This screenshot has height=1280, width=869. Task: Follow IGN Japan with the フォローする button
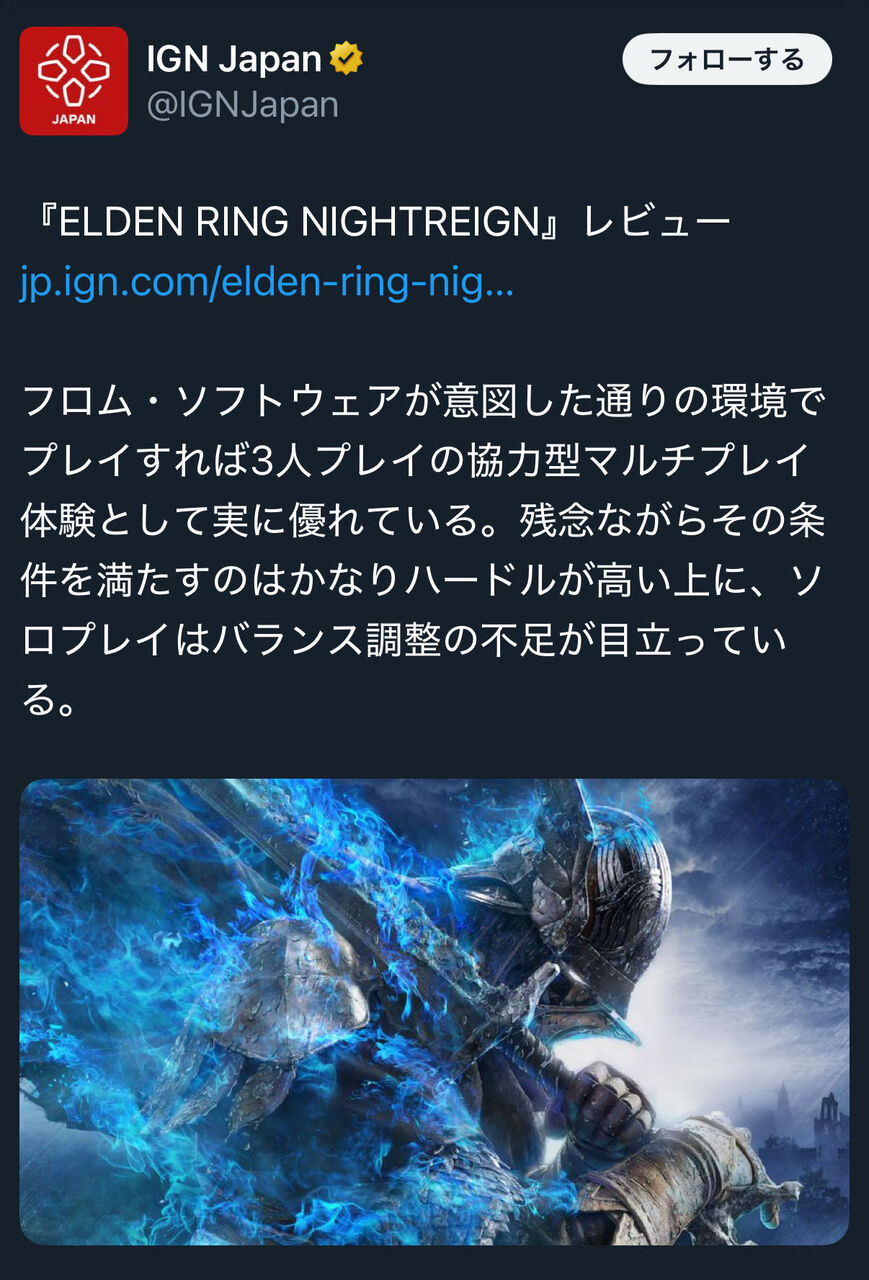pos(727,59)
